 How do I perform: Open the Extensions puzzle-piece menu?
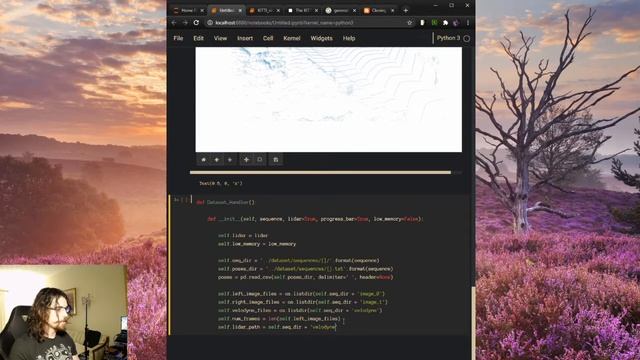click(x=445, y=23)
